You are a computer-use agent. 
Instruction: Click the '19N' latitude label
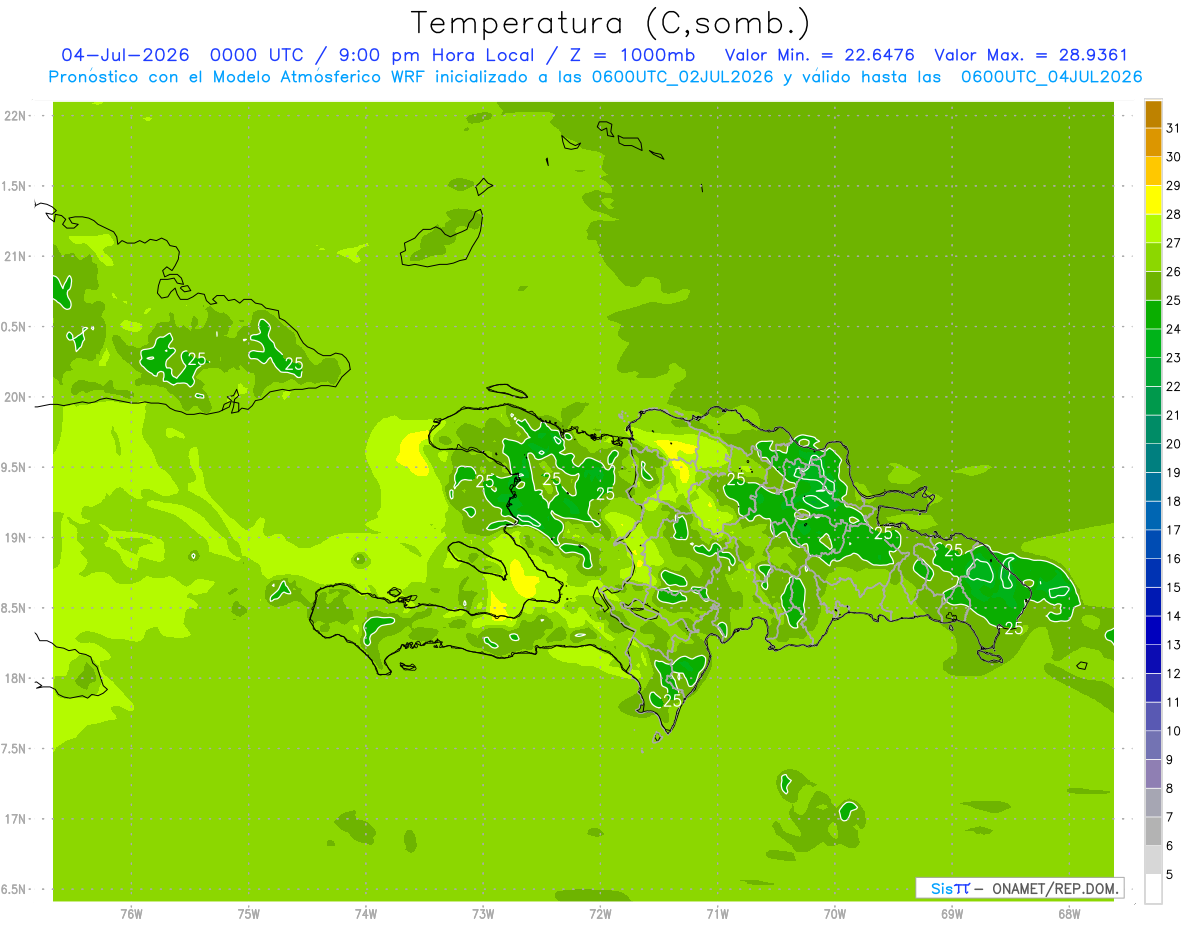point(14,538)
